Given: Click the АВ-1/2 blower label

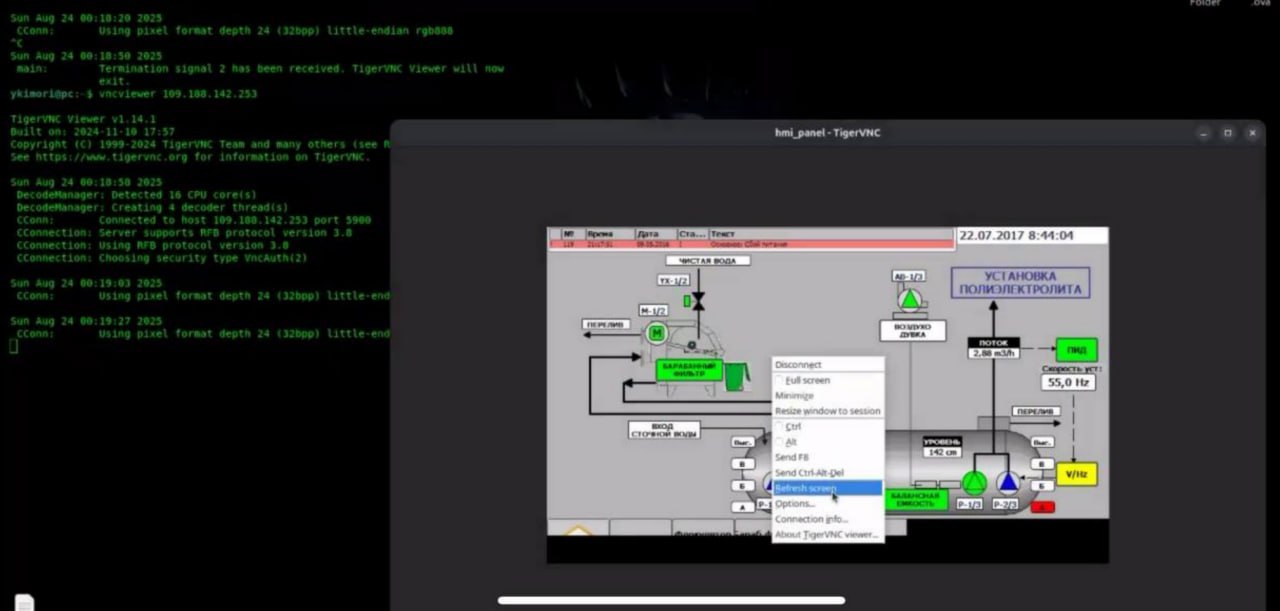Looking at the screenshot, I should coord(909,275).
